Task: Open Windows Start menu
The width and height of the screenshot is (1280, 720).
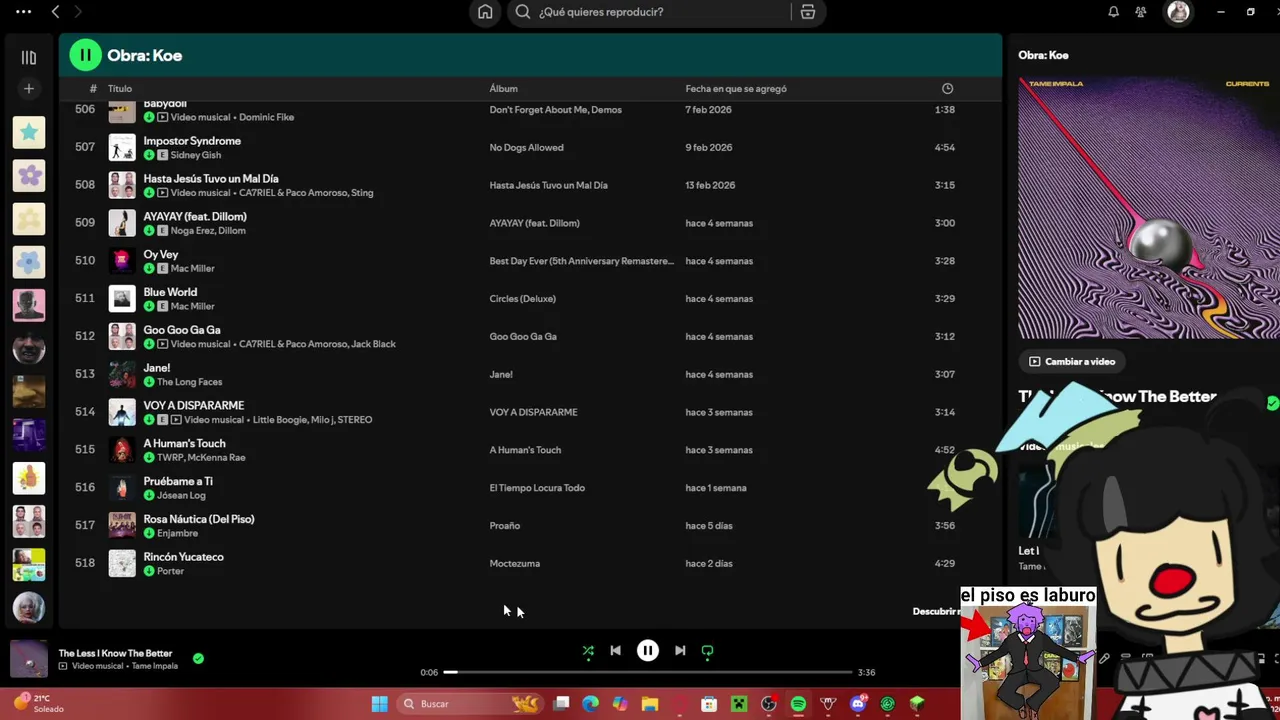Action: tap(379, 704)
